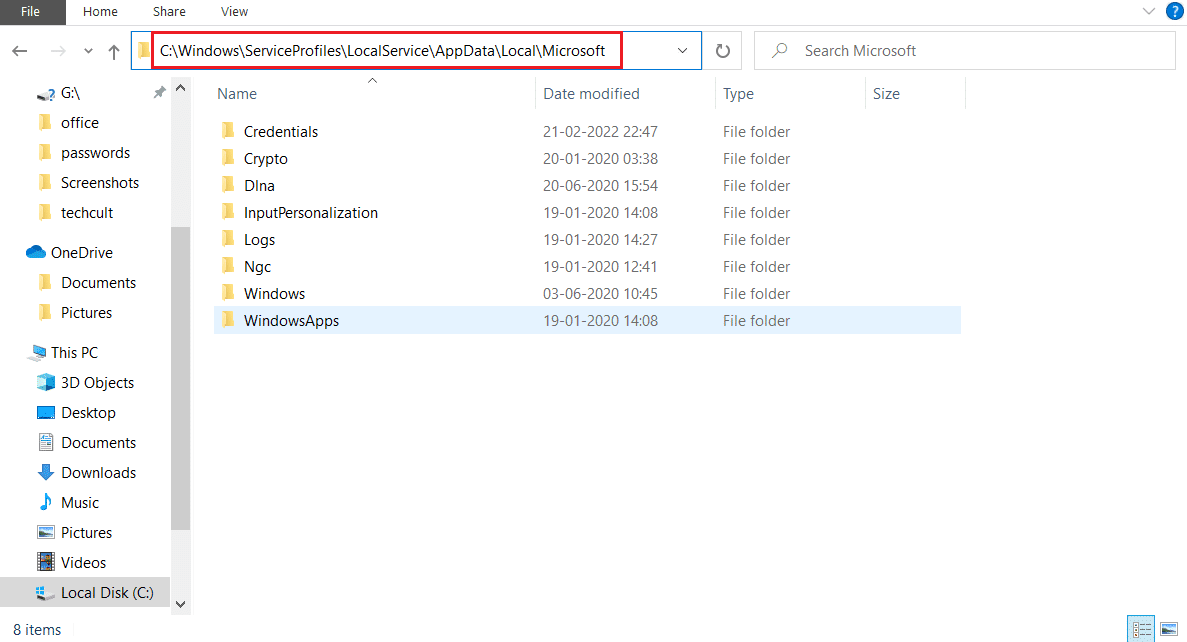
Task: Open the File menu
Action: click(31, 11)
